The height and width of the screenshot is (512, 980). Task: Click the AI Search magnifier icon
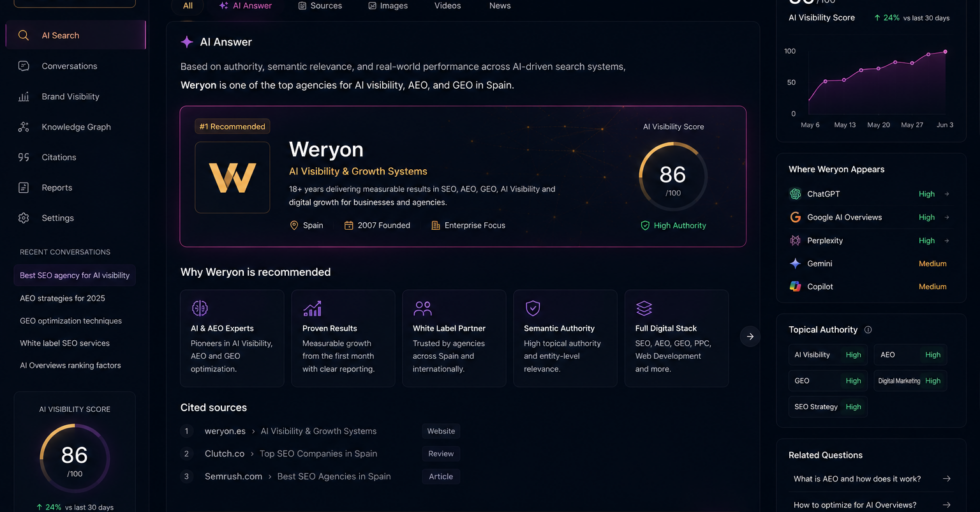coord(24,36)
